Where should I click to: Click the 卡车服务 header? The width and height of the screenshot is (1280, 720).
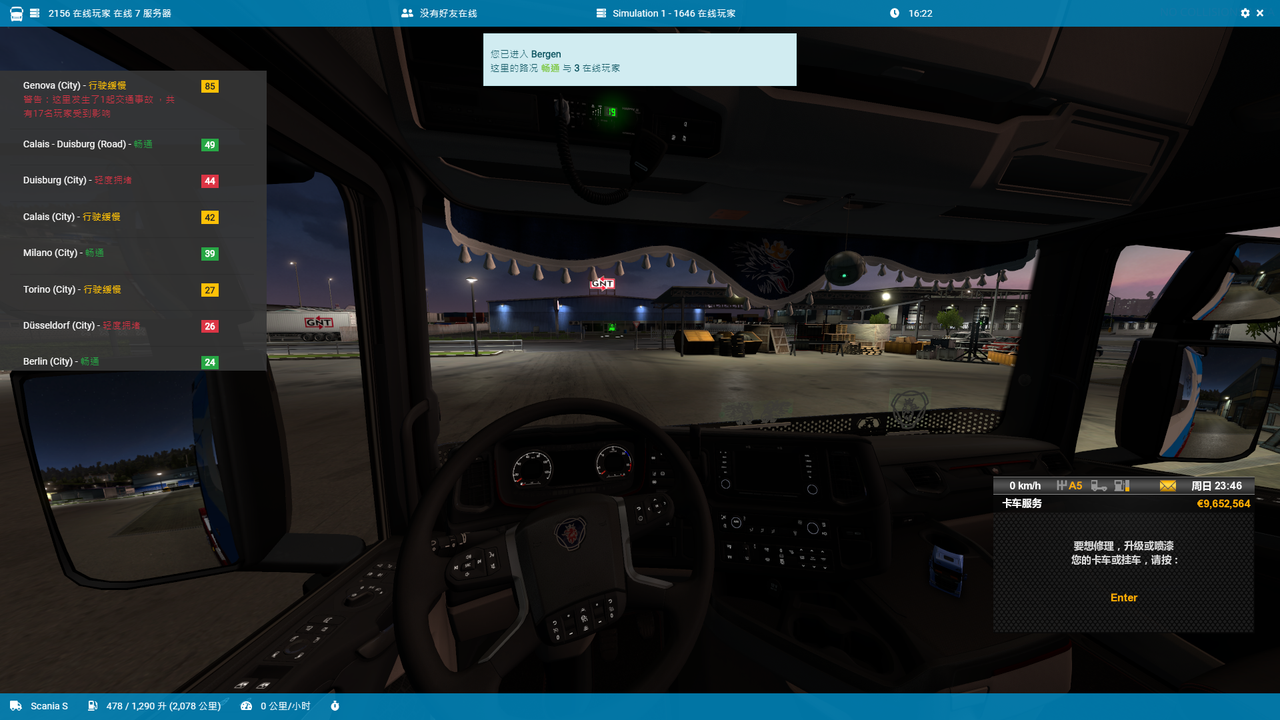pyautogui.click(x=1022, y=504)
